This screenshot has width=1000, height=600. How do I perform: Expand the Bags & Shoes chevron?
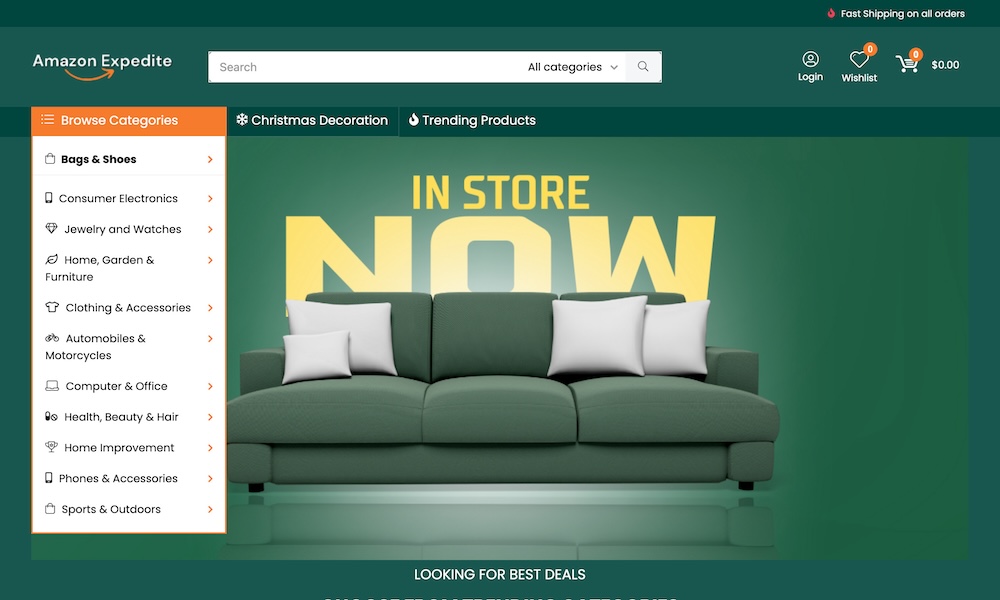tap(210, 159)
